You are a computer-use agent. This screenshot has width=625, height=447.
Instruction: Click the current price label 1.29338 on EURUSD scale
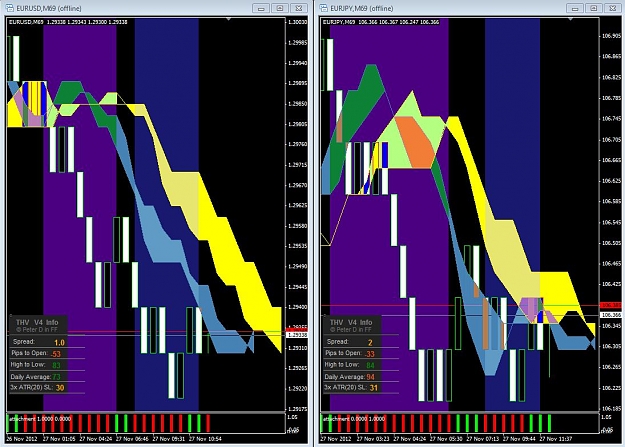(x=297, y=335)
